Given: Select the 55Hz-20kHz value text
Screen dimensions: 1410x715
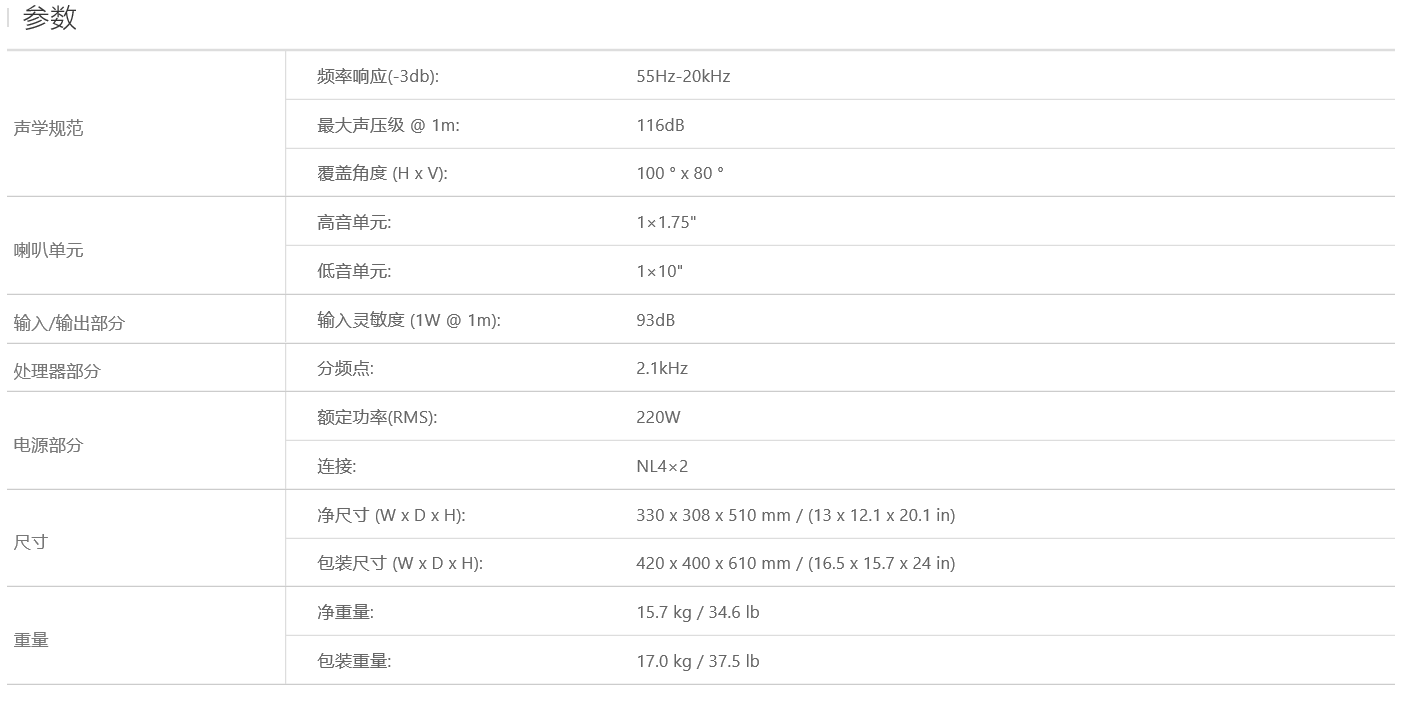Looking at the screenshot, I should [683, 76].
